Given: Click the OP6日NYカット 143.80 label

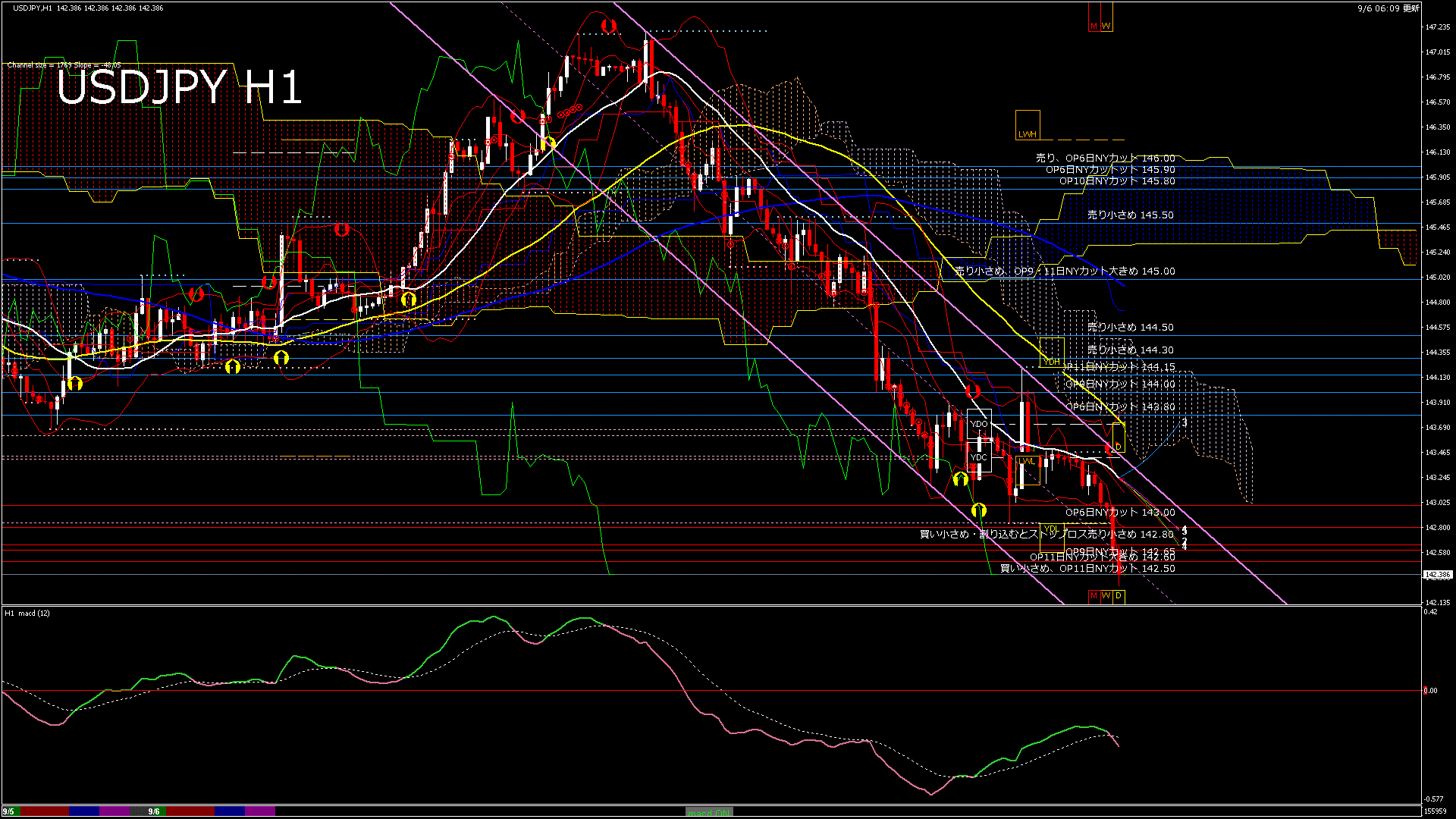Looking at the screenshot, I should tap(1120, 406).
